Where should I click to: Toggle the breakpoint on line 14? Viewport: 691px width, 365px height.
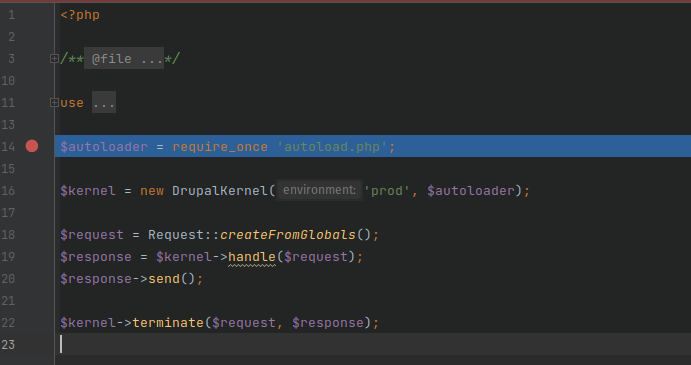click(32, 146)
